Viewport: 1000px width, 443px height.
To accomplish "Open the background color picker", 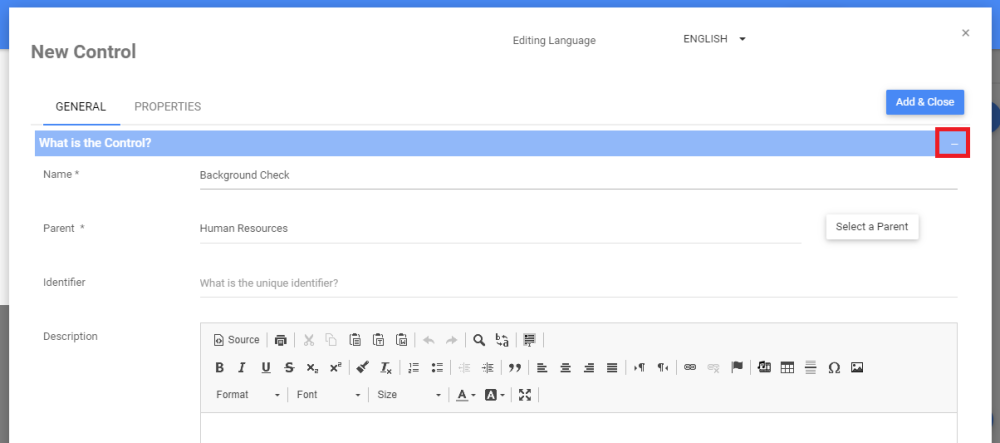I will 494,395.
